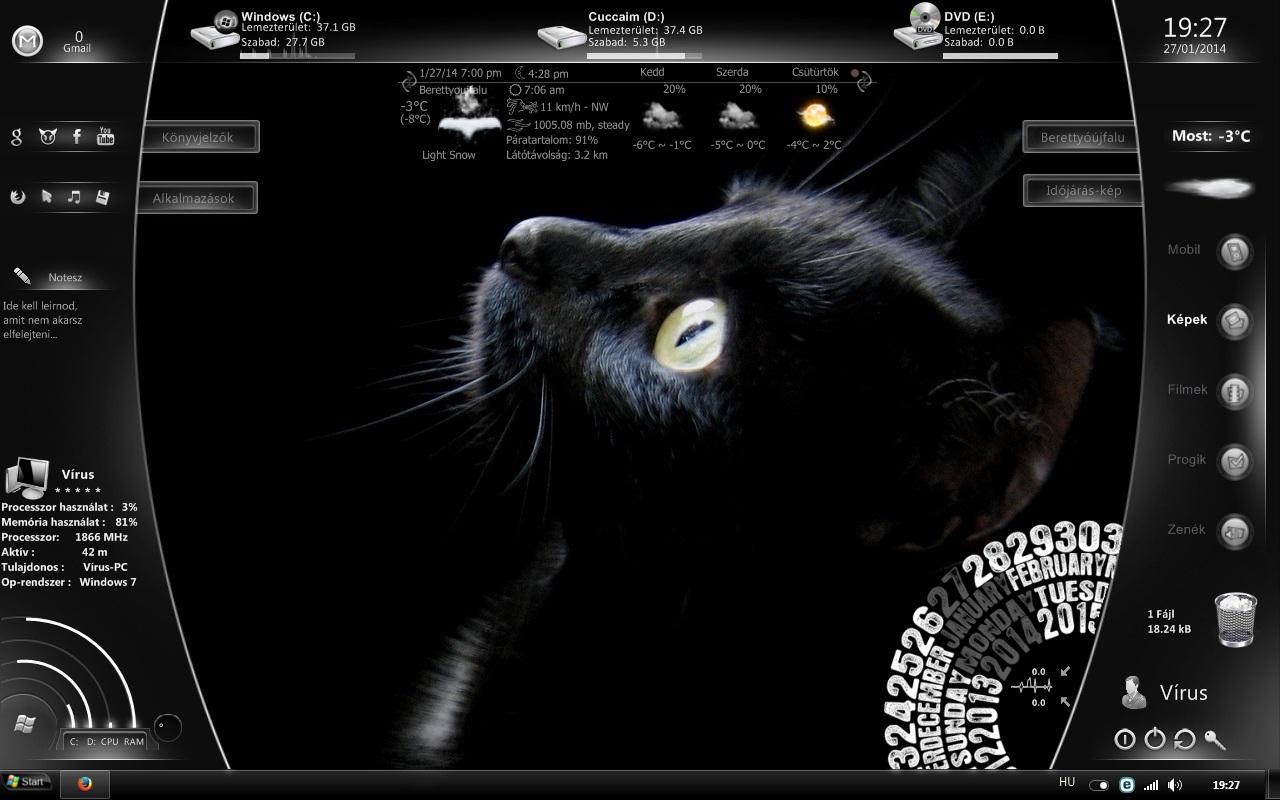
Task: Click the taskbar clock showing 19:27
Action: [1226, 785]
